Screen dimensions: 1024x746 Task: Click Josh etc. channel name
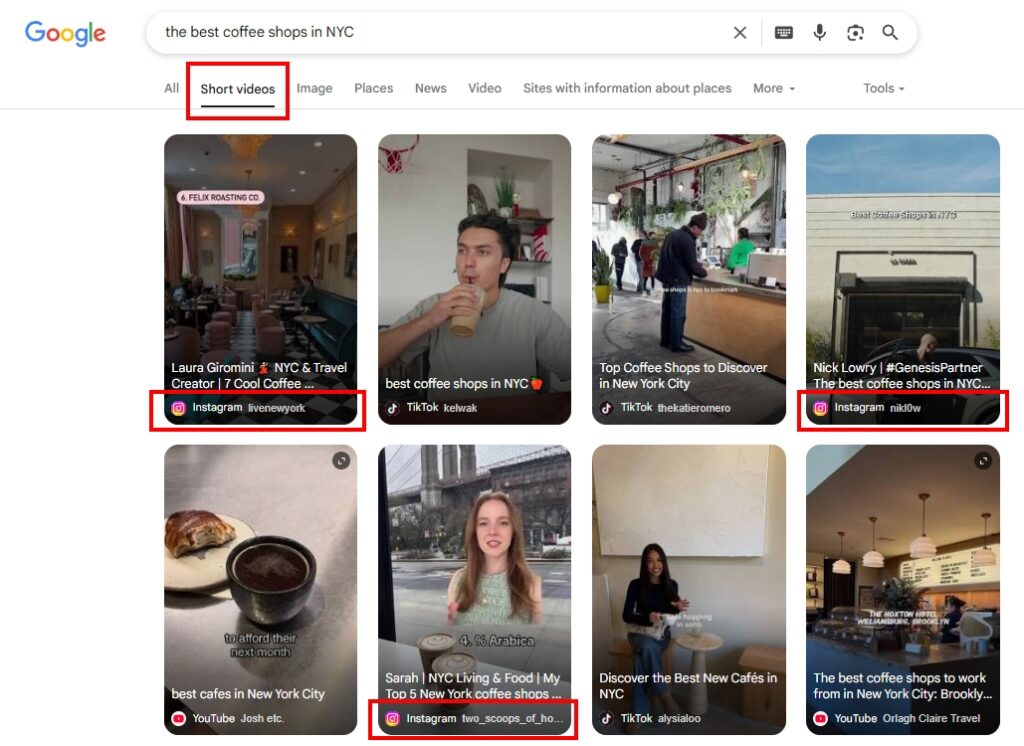tap(261, 719)
